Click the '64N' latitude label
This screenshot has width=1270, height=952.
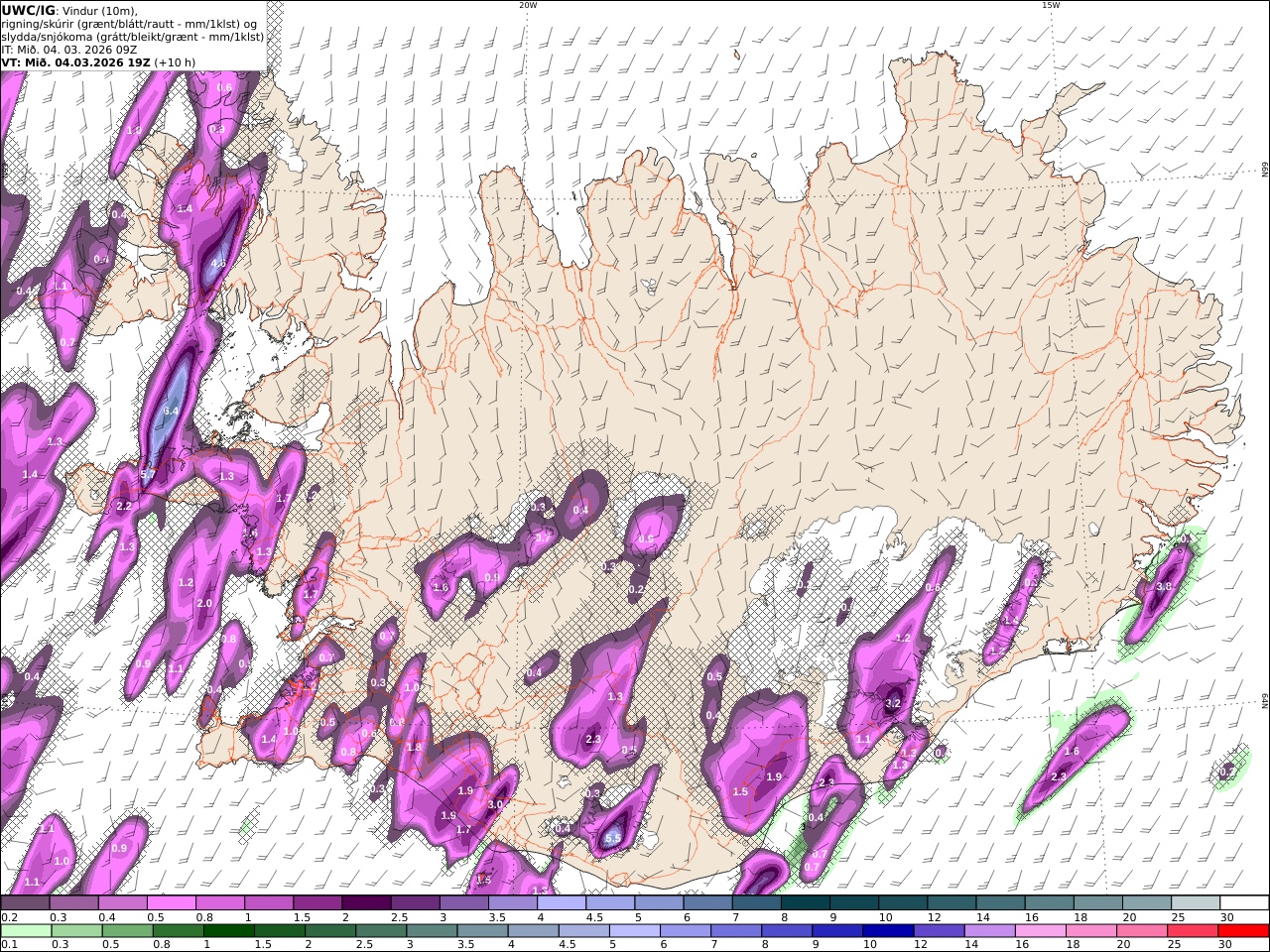click(x=1265, y=700)
